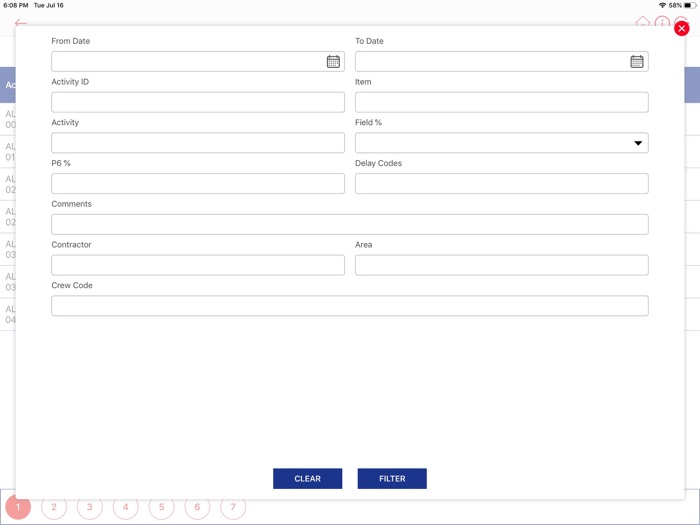The image size is (700, 525).
Task: Tap the Wi-Fi status icon
Action: coord(662,5)
